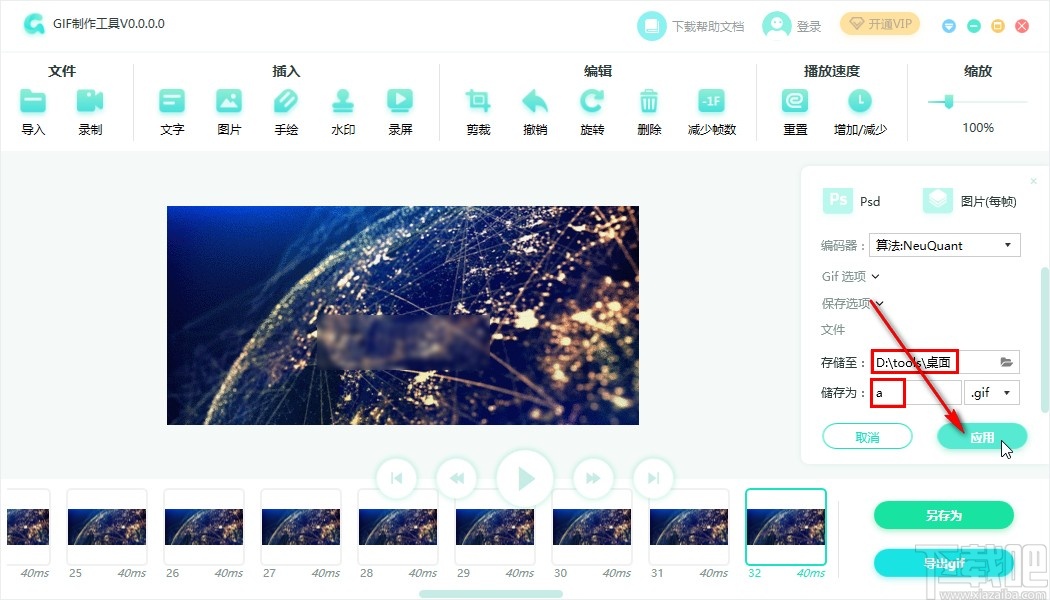Insert an image with 图片 icon

click(229, 101)
